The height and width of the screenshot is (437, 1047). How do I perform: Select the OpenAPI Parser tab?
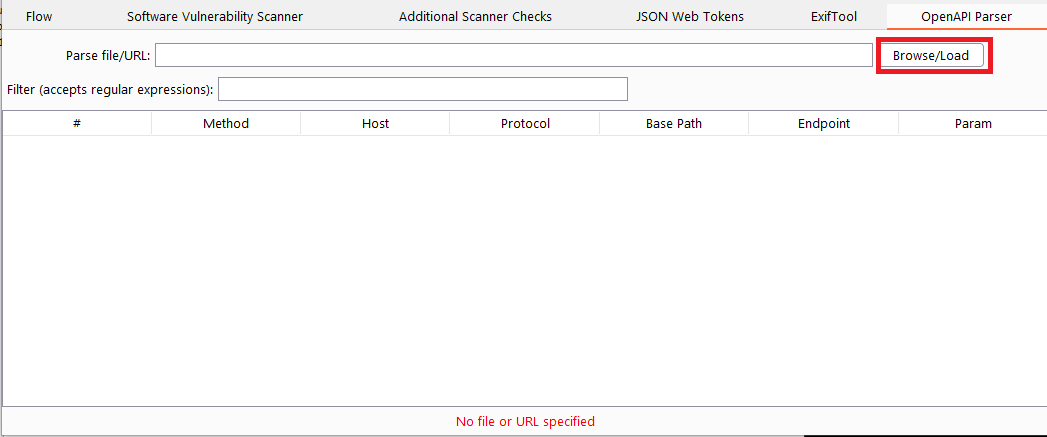[x=966, y=16]
